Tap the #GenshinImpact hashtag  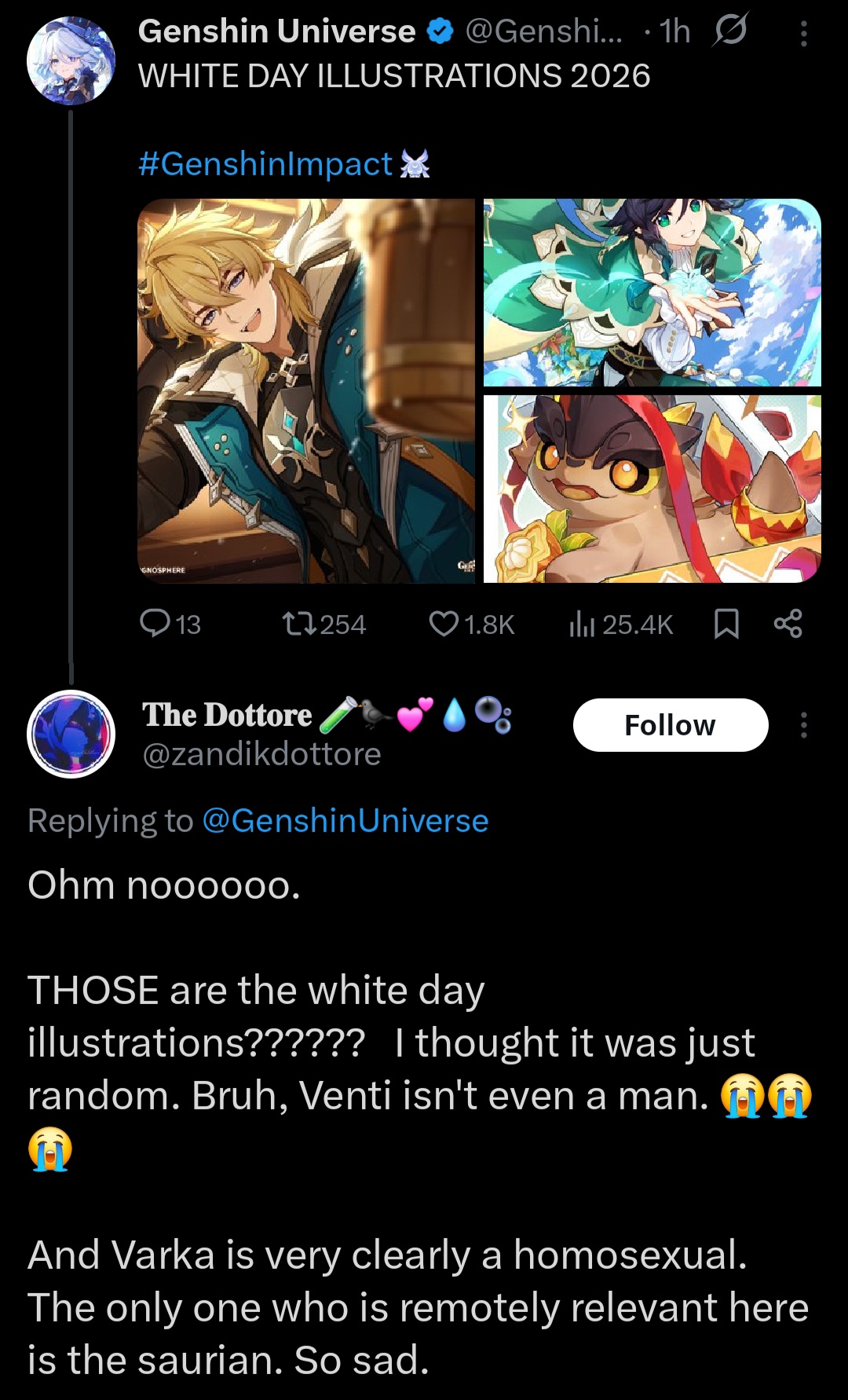265,164
